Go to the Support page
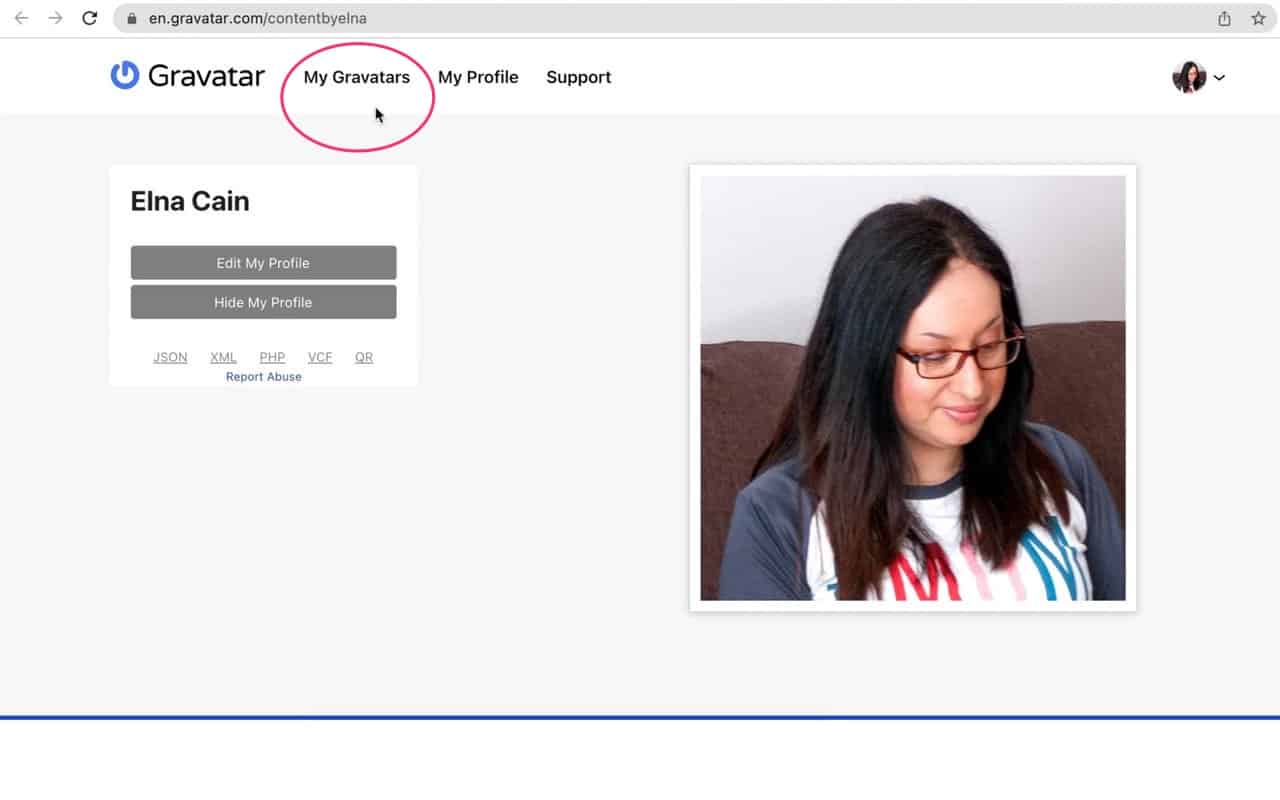Viewport: 1280px width, 800px height. tap(578, 77)
